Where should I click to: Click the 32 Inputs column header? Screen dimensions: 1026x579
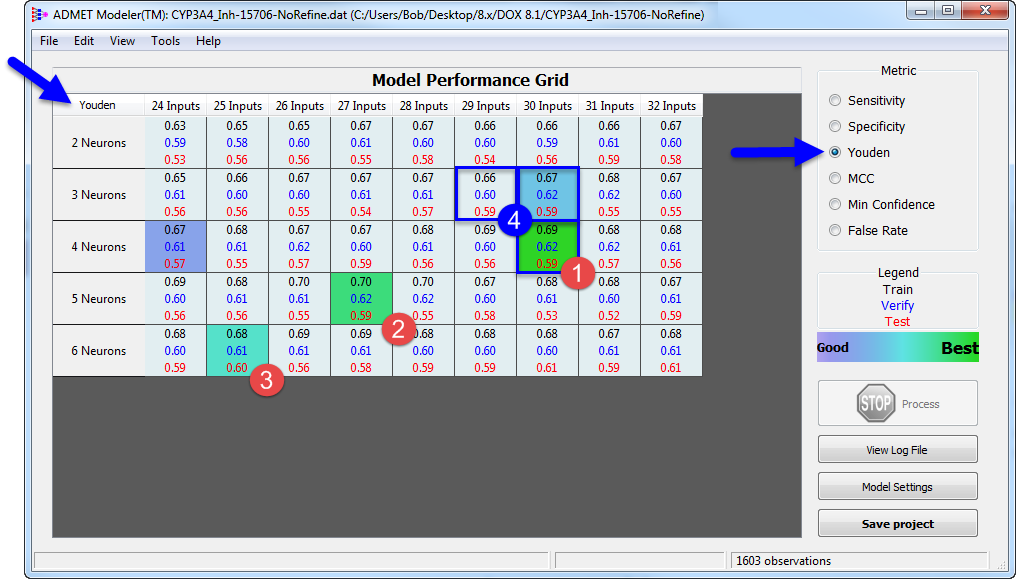(671, 105)
